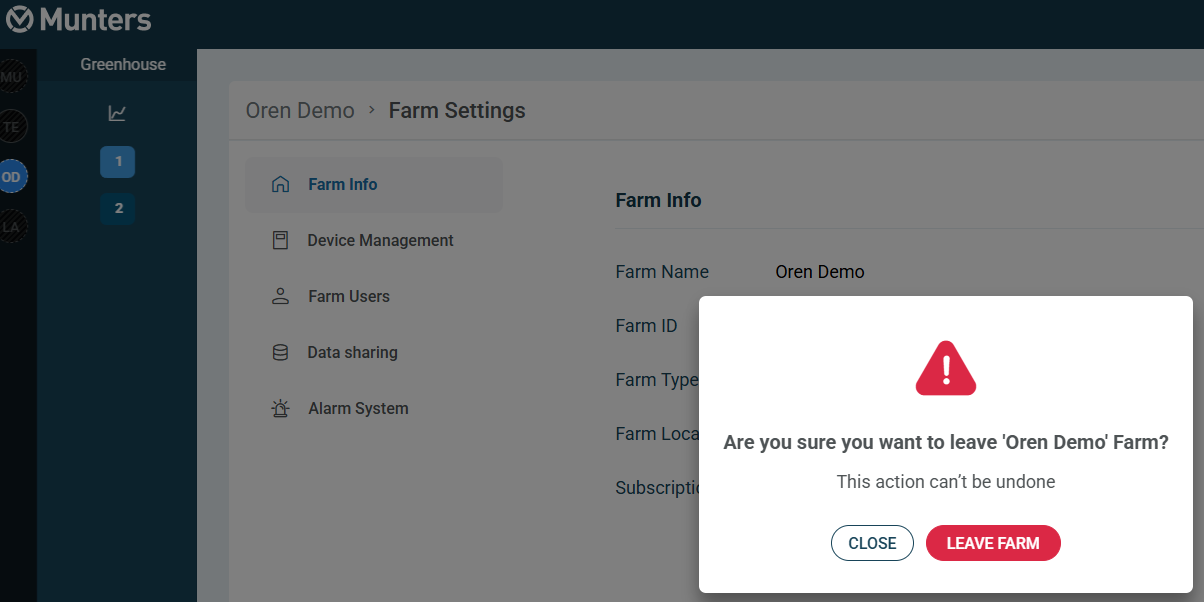Select the MU farm avatar

pos(12,77)
